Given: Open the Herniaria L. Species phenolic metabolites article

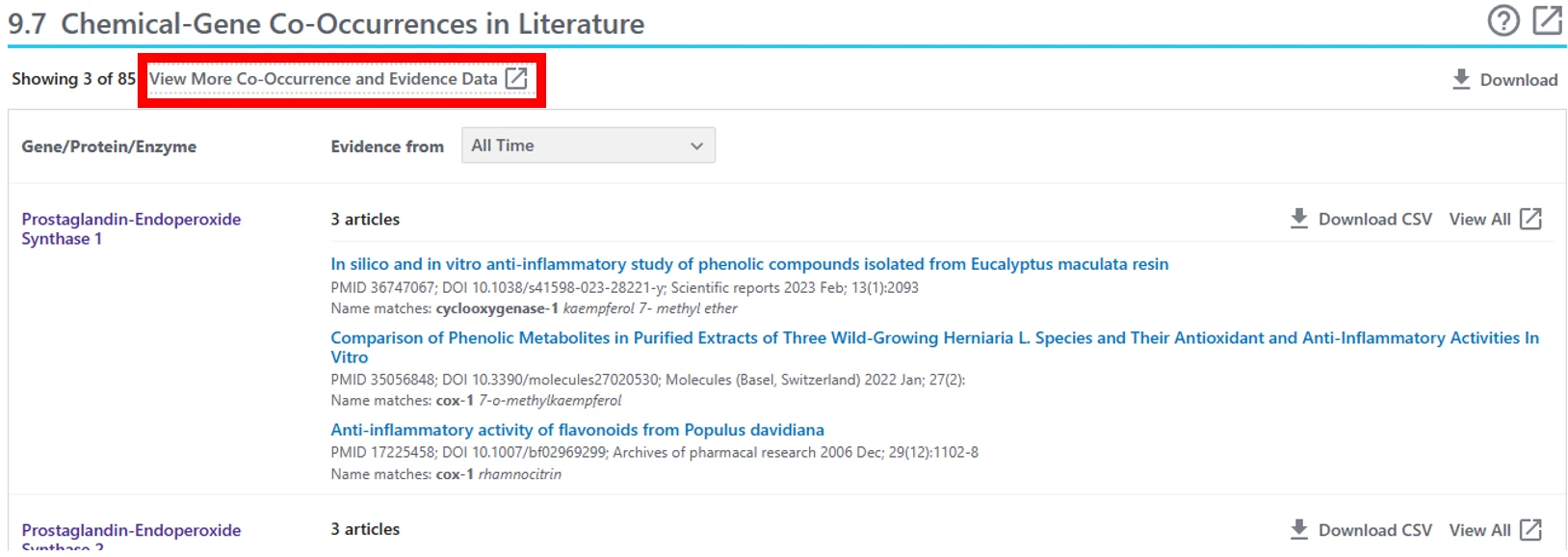Looking at the screenshot, I should (934, 347).
